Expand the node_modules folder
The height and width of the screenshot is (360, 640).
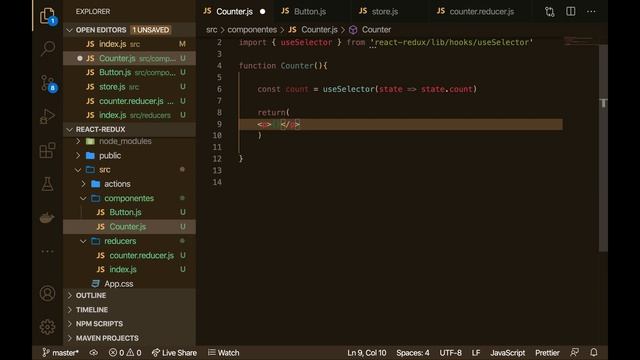(78, 141)
